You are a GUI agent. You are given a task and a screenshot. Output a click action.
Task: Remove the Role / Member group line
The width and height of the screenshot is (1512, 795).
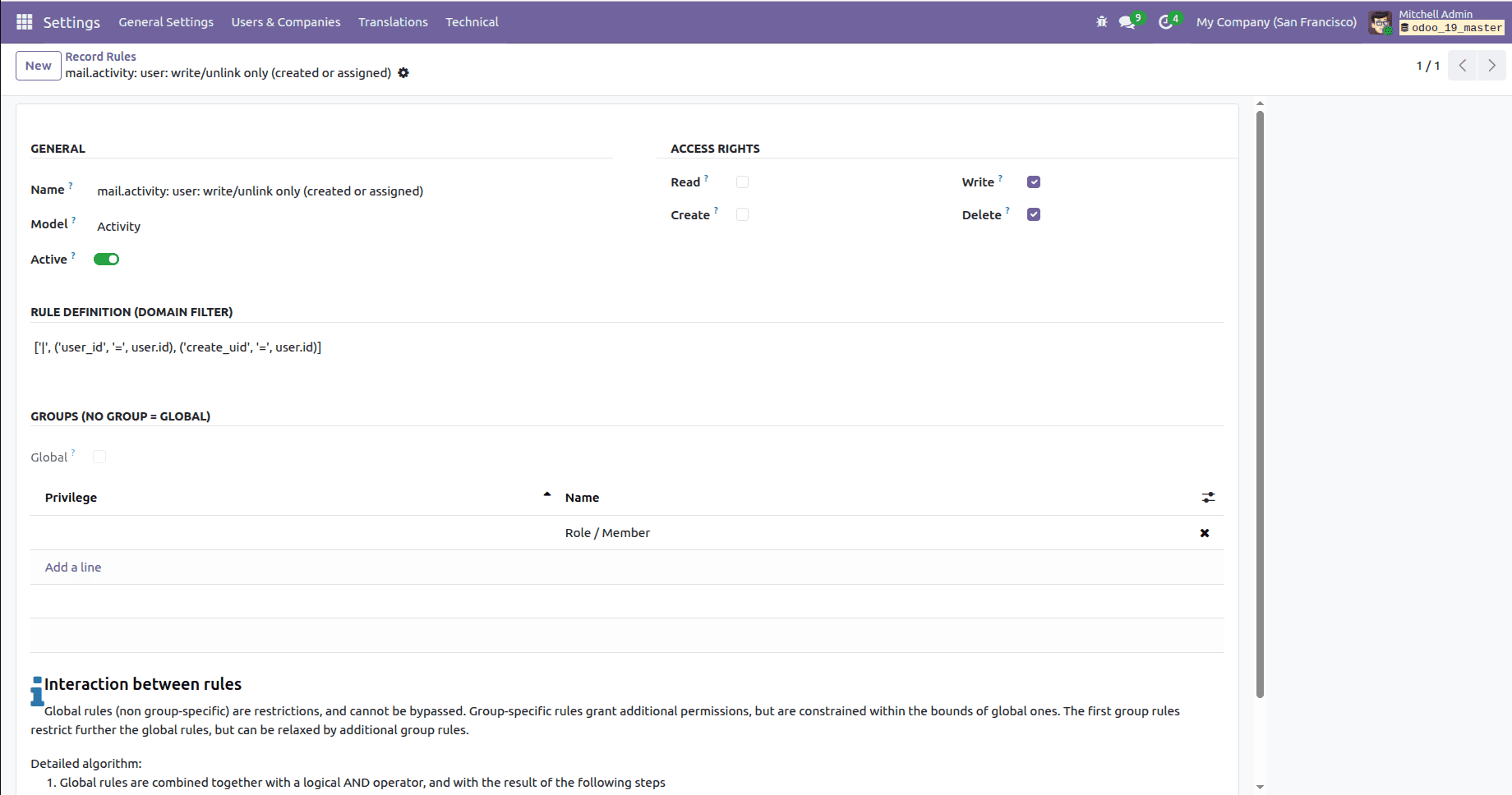click(1204, 532)
